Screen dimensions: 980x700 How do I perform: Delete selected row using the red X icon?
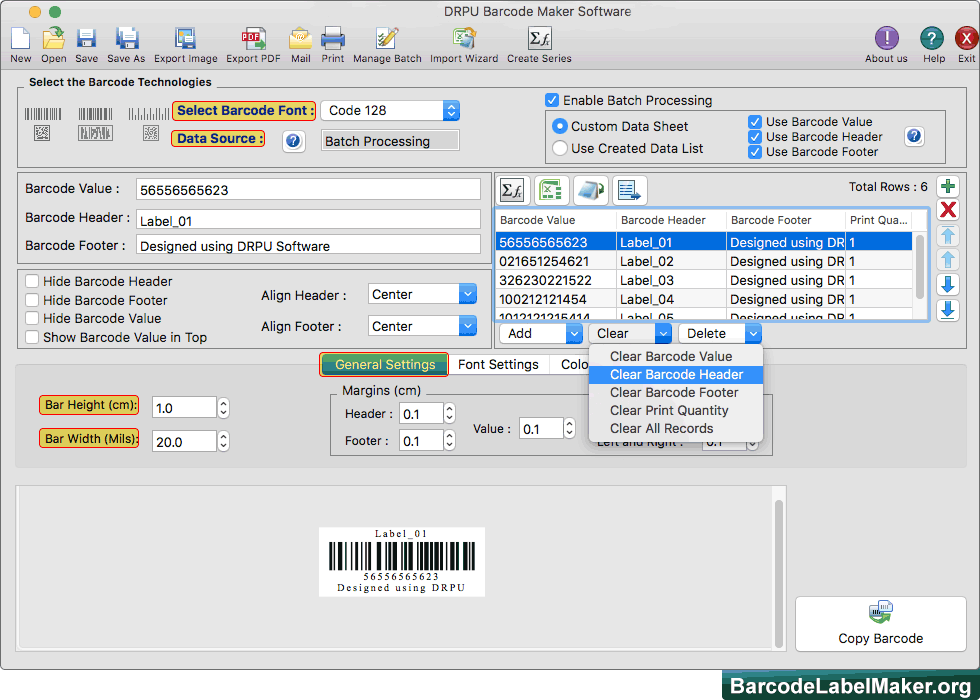(x=948, y=210)
